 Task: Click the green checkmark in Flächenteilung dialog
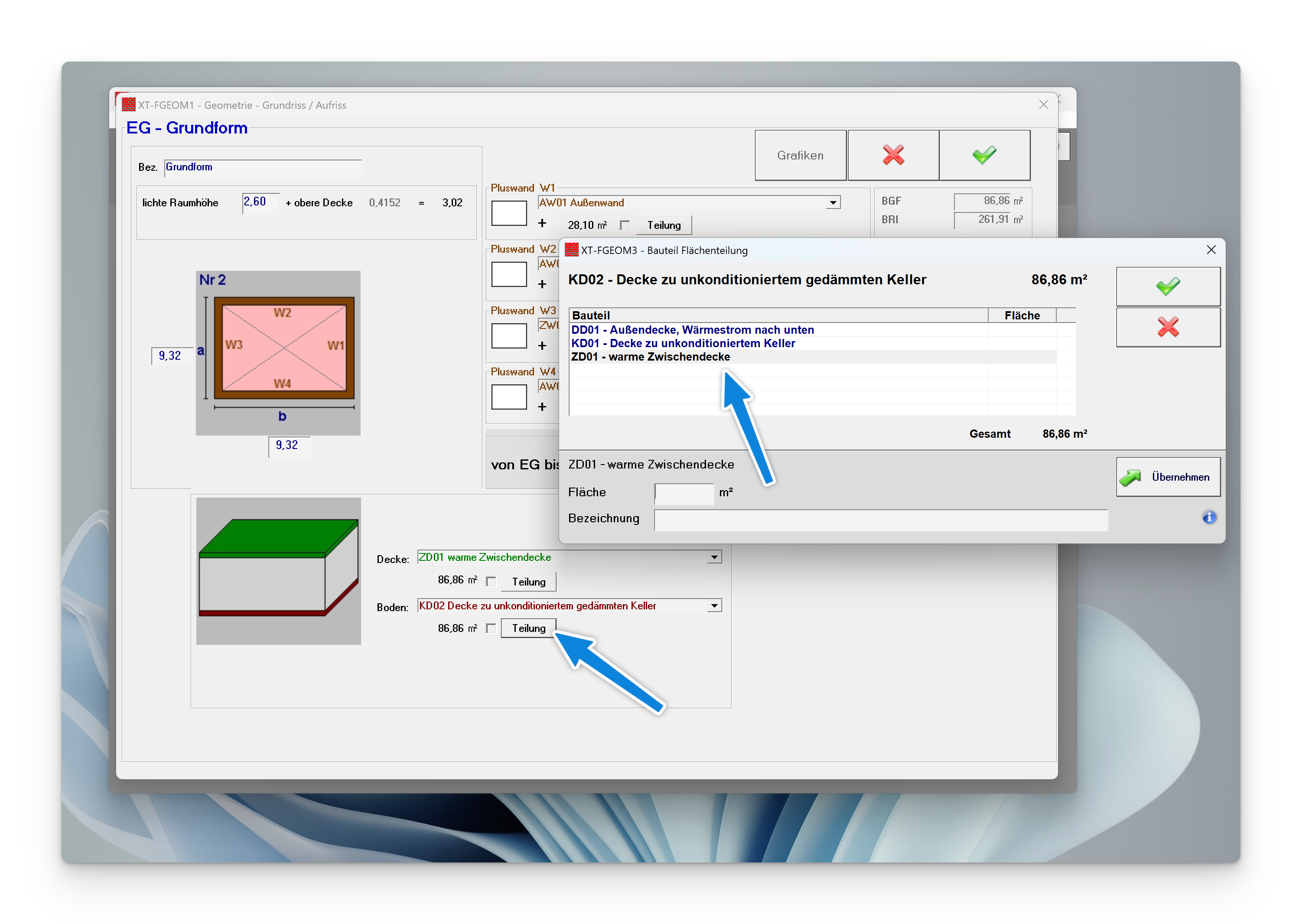pos(1168,286)
